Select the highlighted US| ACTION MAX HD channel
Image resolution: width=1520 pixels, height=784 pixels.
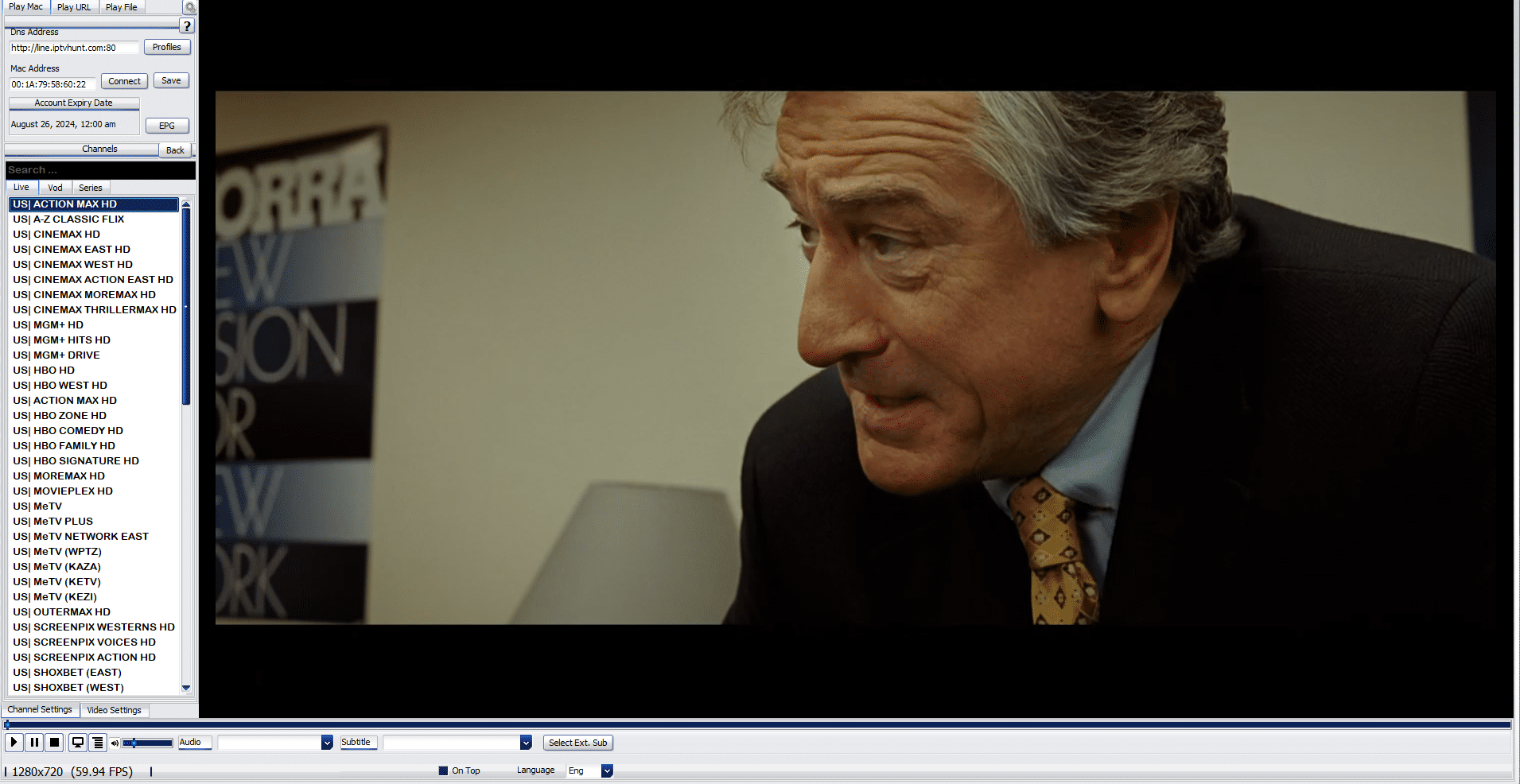[x=94, y=204]
